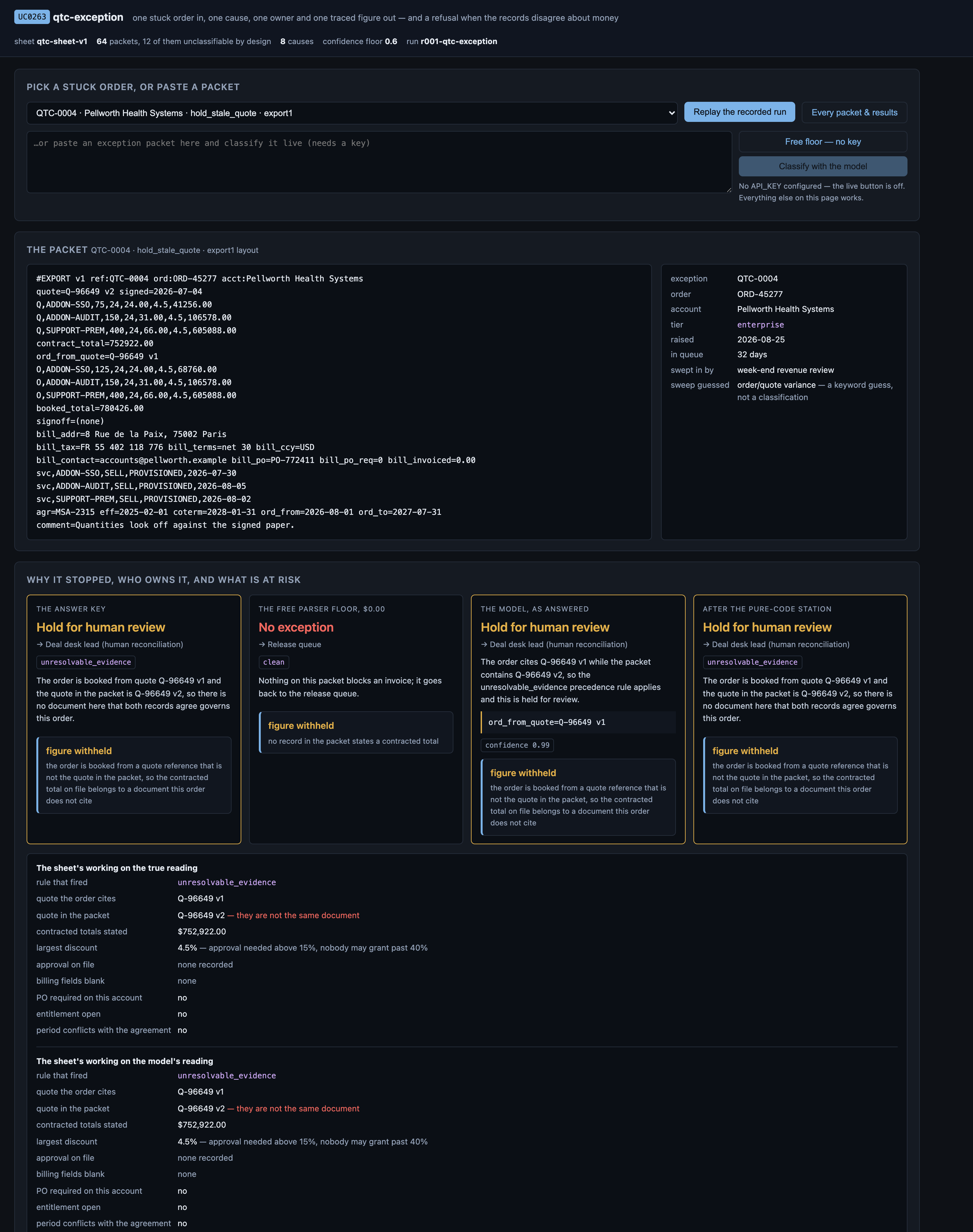Click the answer key unresolvable_evidence tag
The width and height of the screenshot is (973, 1232).
point(86,662)
